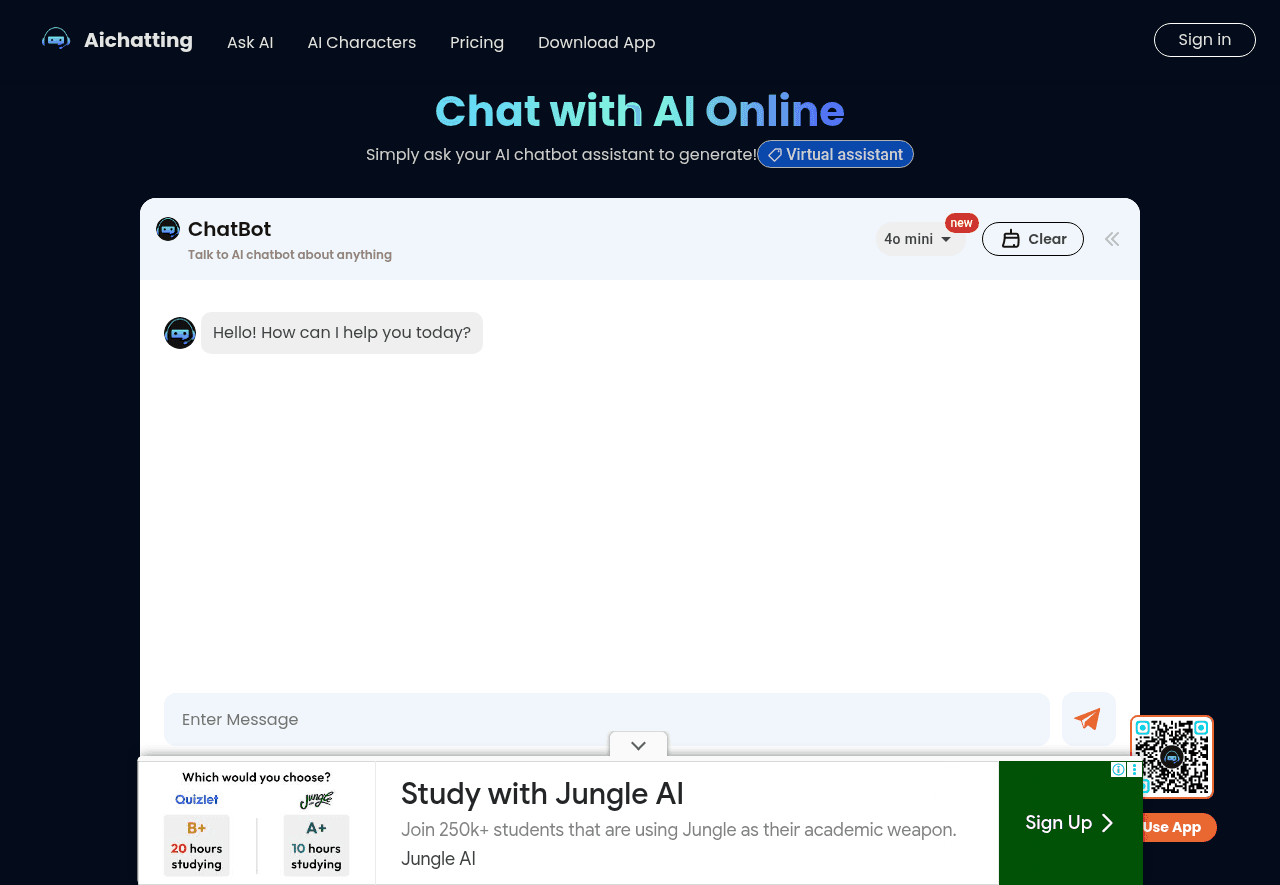This screenshot has height=885, width=1280.
Task: Go to Pricing page
Action: pos(477,43)
